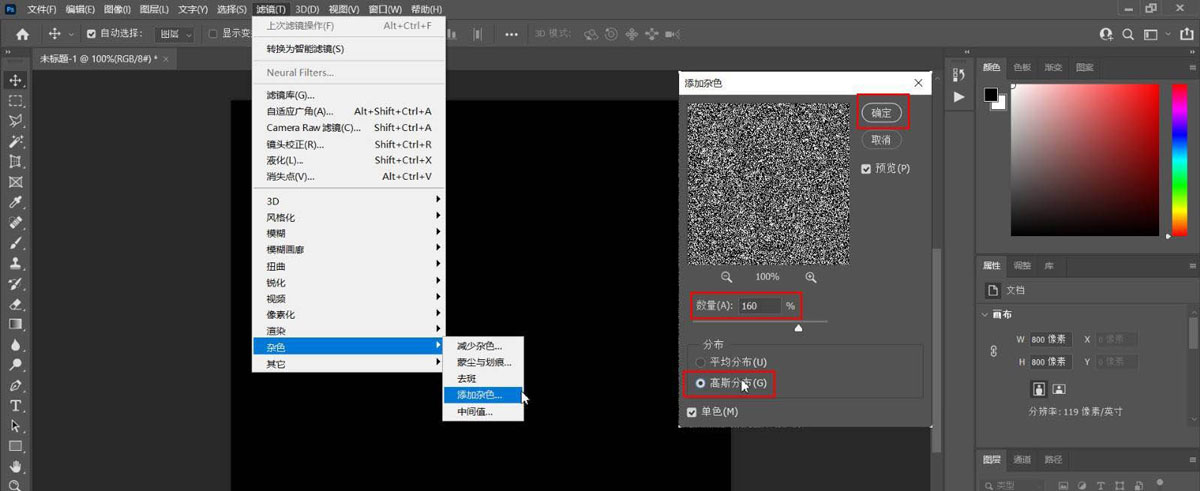
Task: Select the Hand tool
Action: click(16, 467)
